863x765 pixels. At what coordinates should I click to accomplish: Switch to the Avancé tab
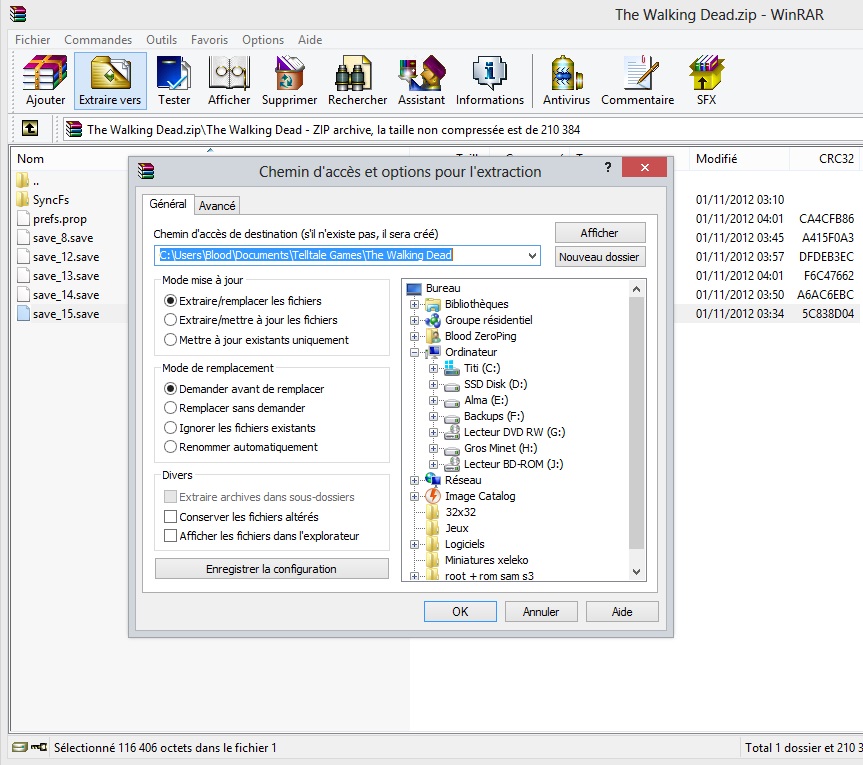[x=217, y=205]
